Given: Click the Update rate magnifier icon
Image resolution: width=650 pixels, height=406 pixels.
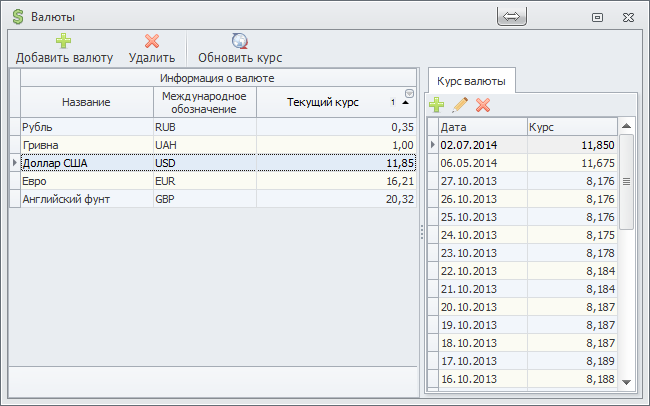Looking at the screenshot, I should click(240, 41).
